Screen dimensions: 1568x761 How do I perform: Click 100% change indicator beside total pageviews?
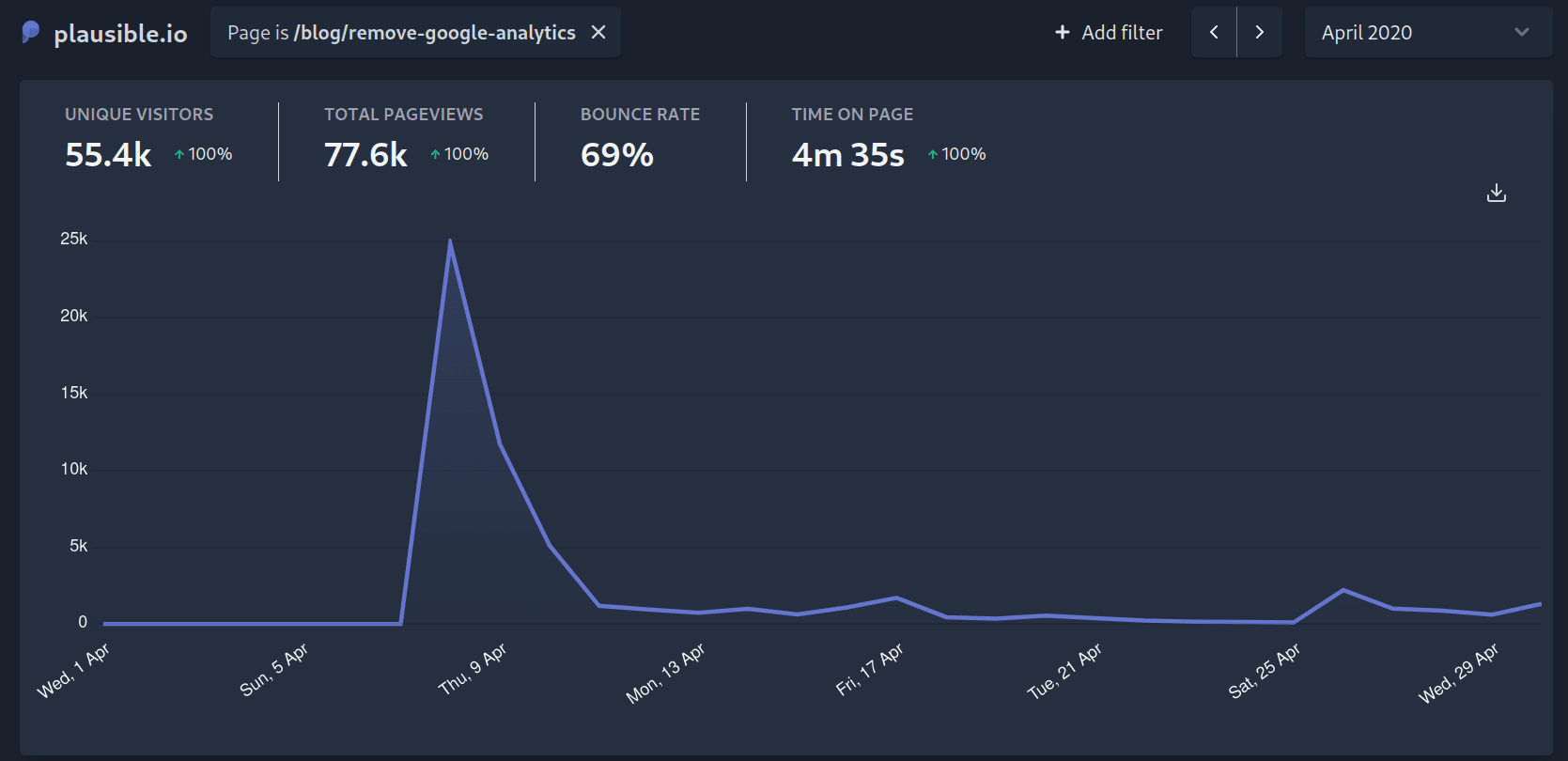(x=459, y=154)
